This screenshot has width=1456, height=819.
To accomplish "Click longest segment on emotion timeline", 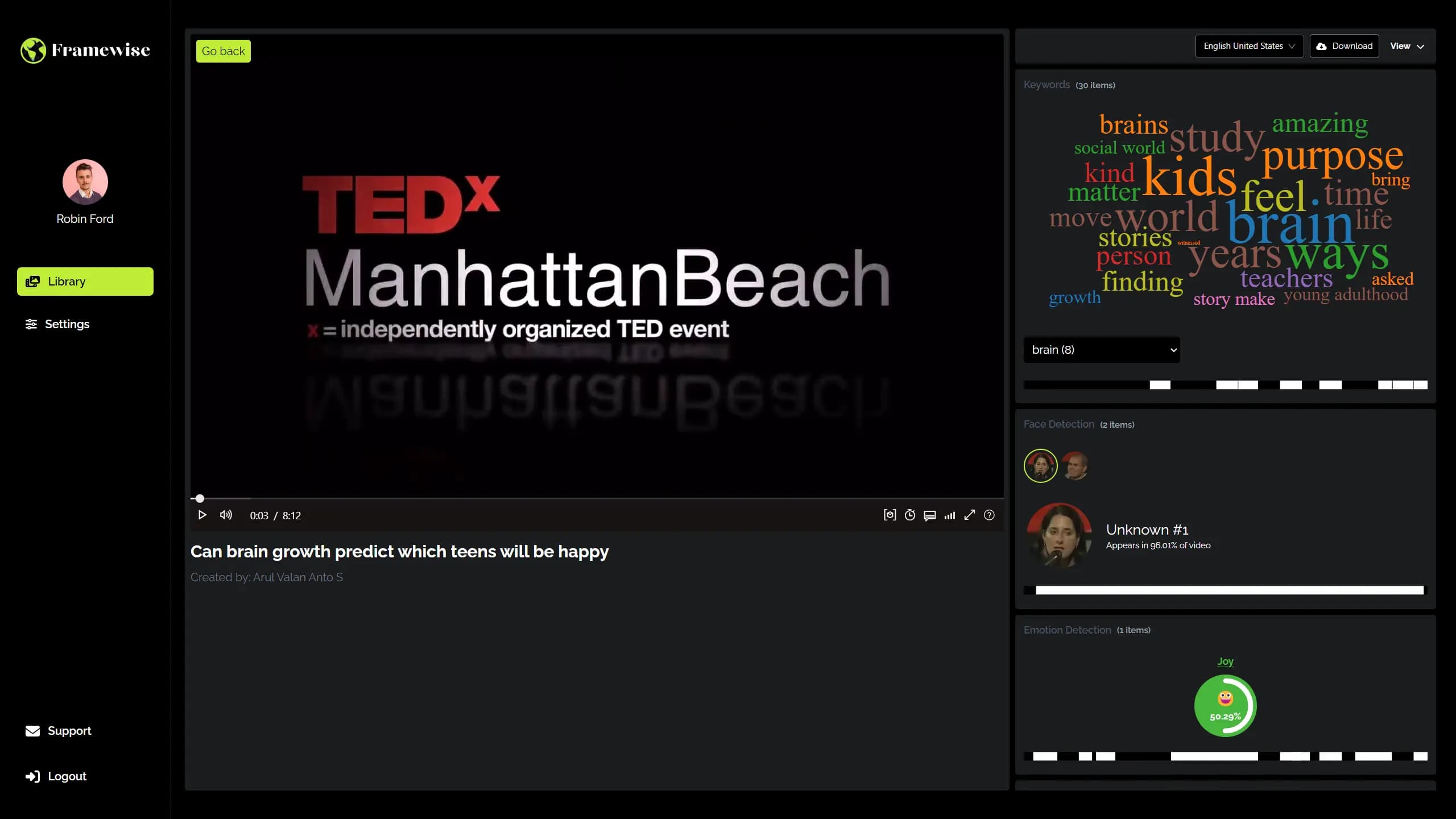I will point(1214,756).
